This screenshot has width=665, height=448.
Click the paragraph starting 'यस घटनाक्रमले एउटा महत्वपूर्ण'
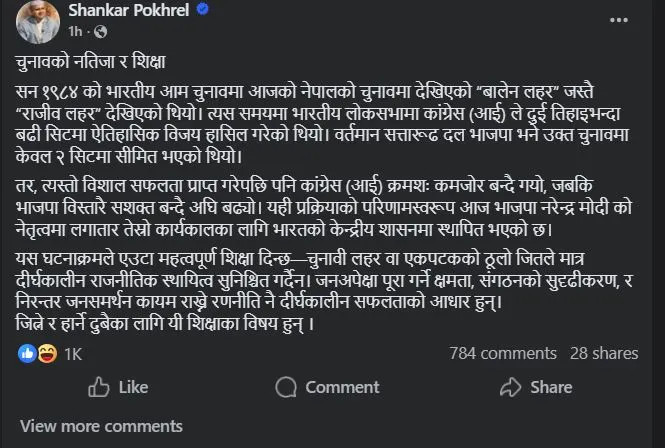(x=324, y=280)
